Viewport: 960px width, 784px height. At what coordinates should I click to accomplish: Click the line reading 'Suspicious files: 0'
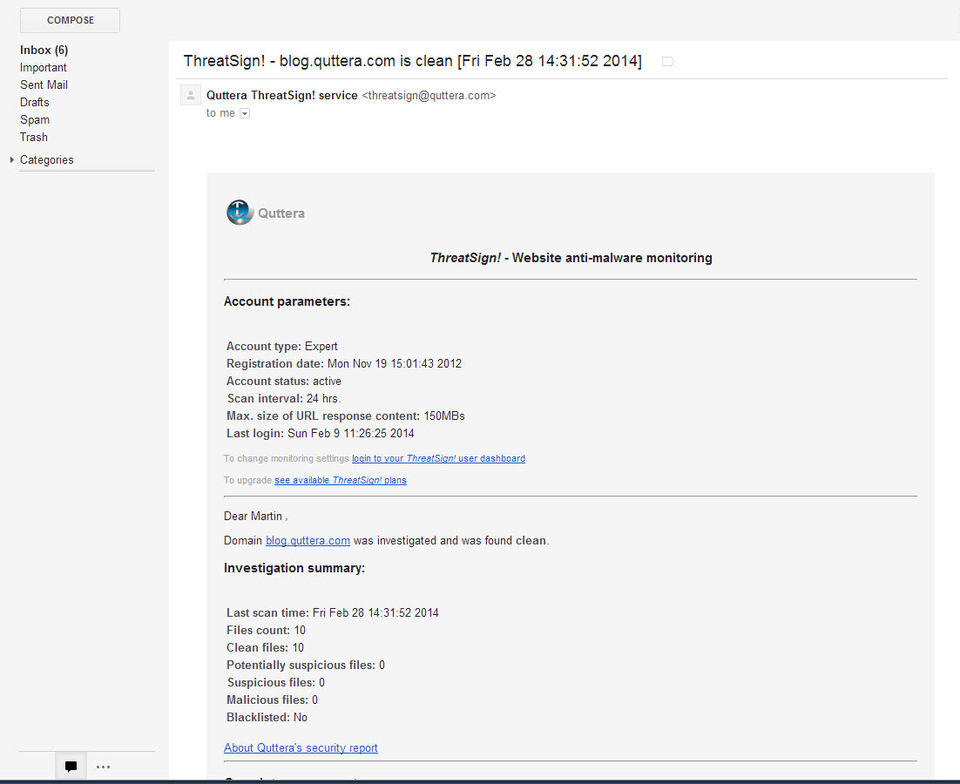pyautogui.click(x=276, y=682)
